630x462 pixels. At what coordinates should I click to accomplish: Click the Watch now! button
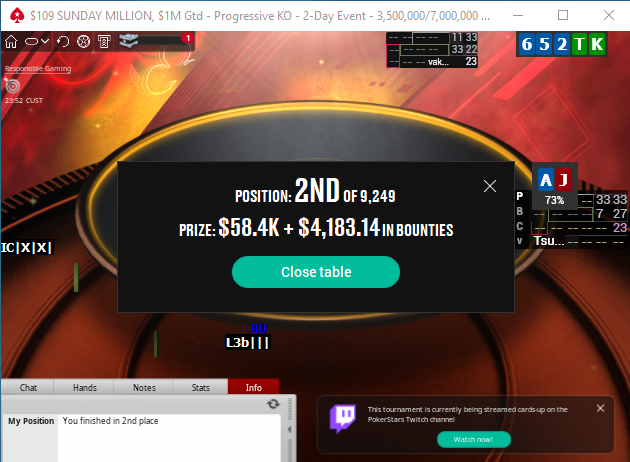pyautogui.click(x=474, y=440)
